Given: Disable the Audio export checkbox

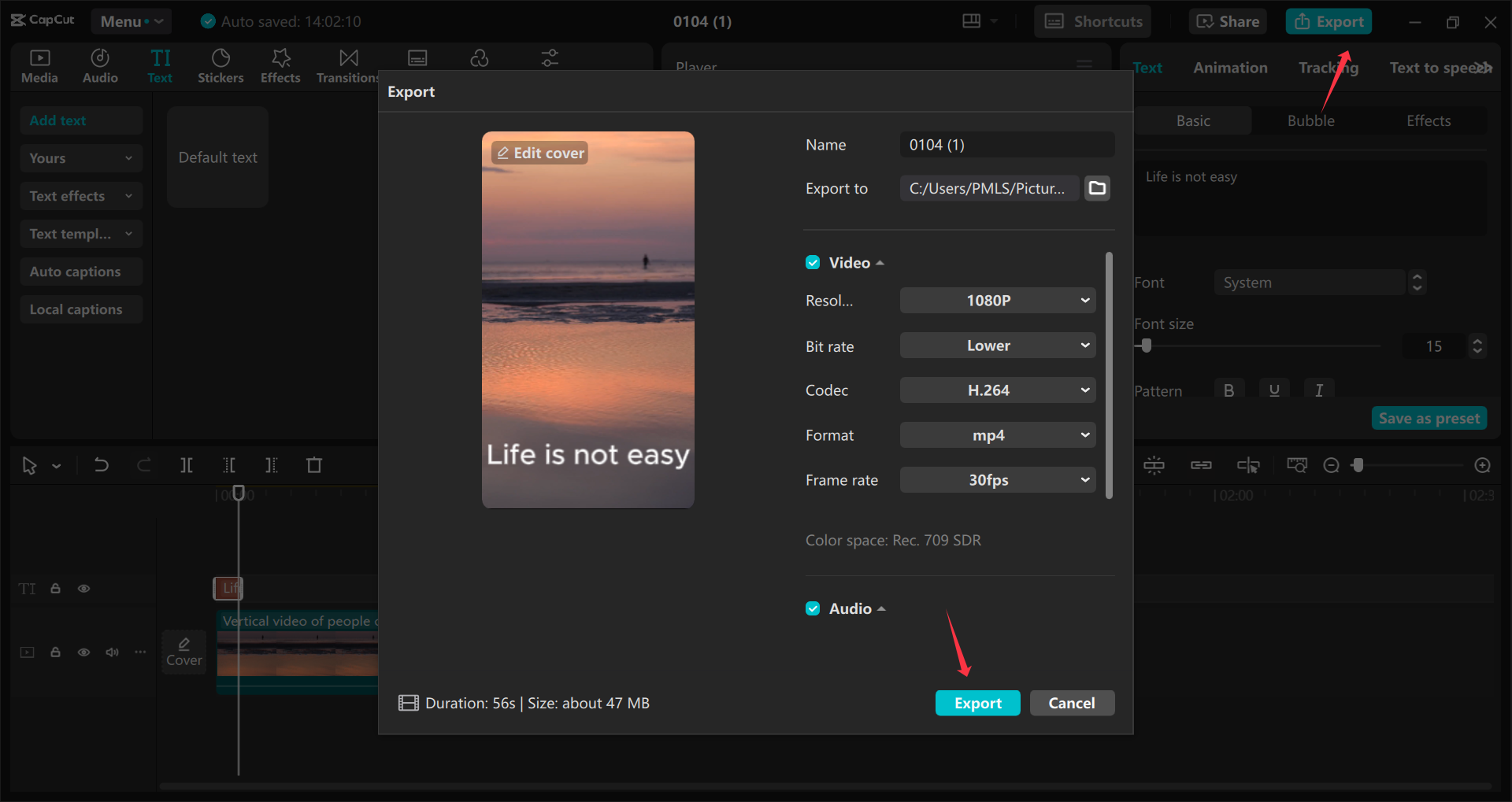Looking at the screenshot, I should [812, 608].
